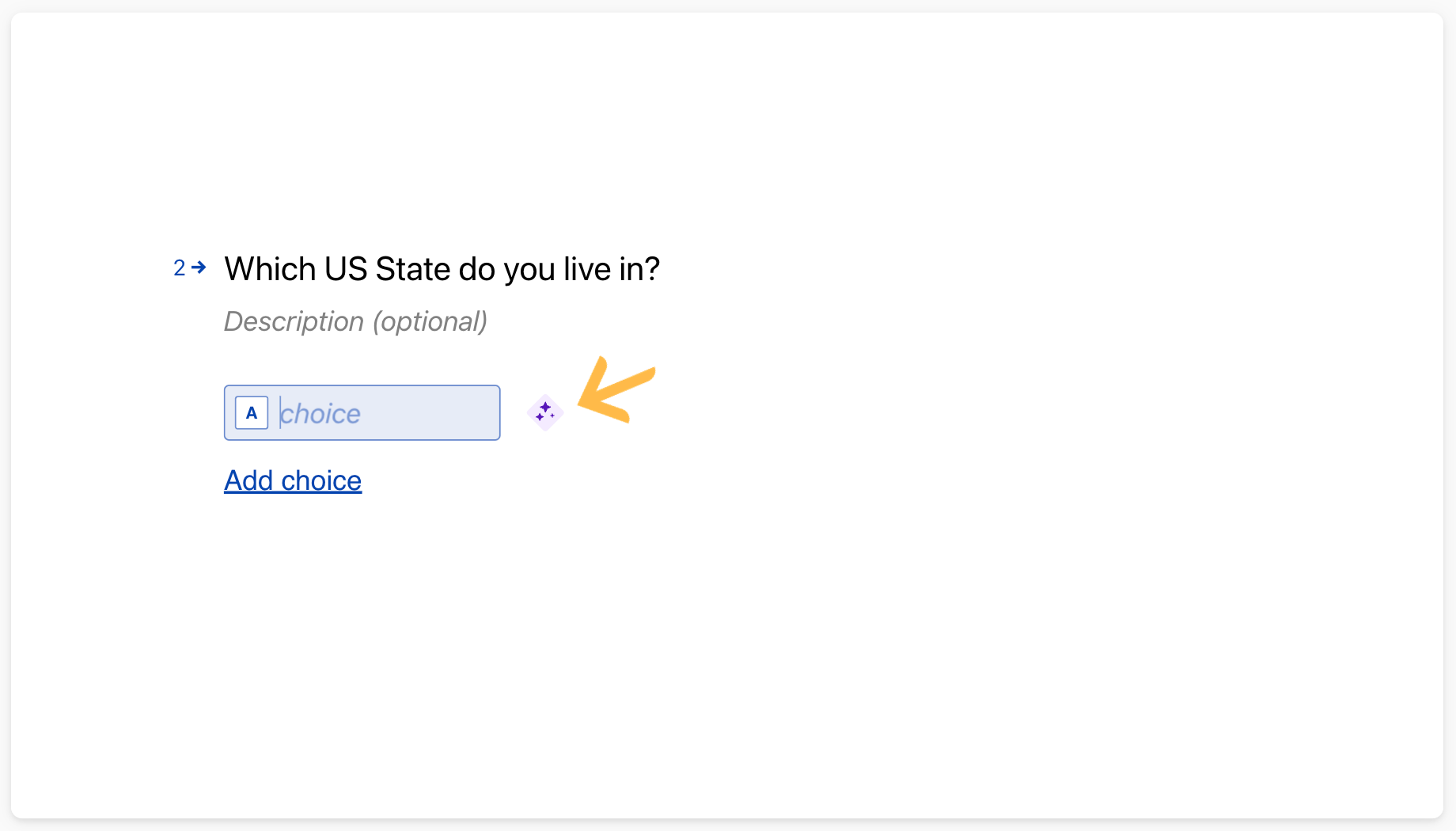Click the Add choice link
Screen dimensions: 1456x831
tap(293, 480)
